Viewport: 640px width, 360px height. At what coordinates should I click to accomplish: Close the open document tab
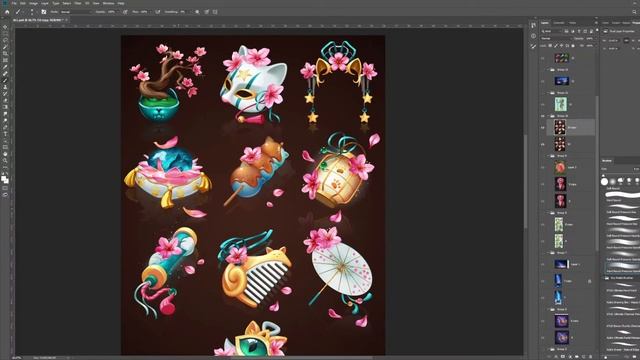coord(67,20)
